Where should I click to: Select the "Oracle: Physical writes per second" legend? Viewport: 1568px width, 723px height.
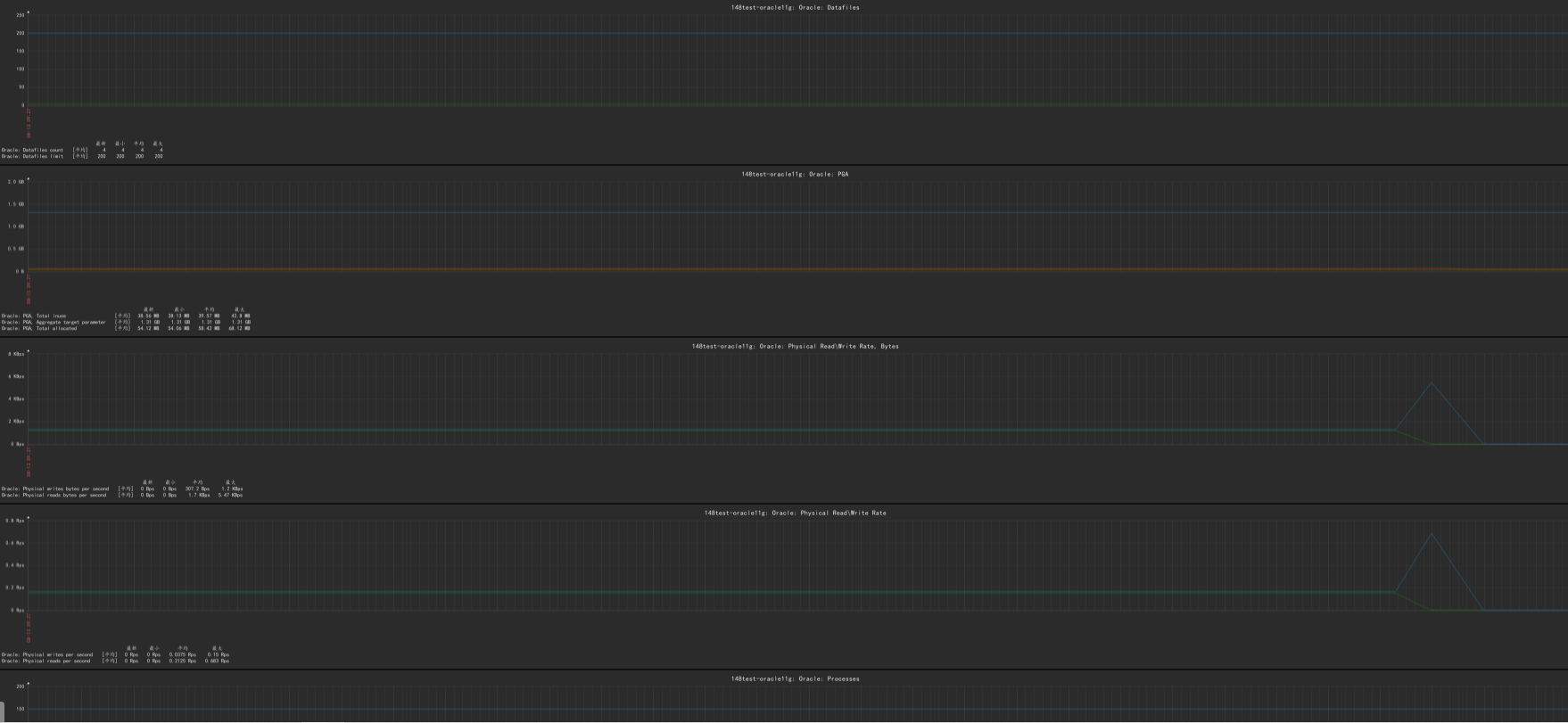point(115,654)
